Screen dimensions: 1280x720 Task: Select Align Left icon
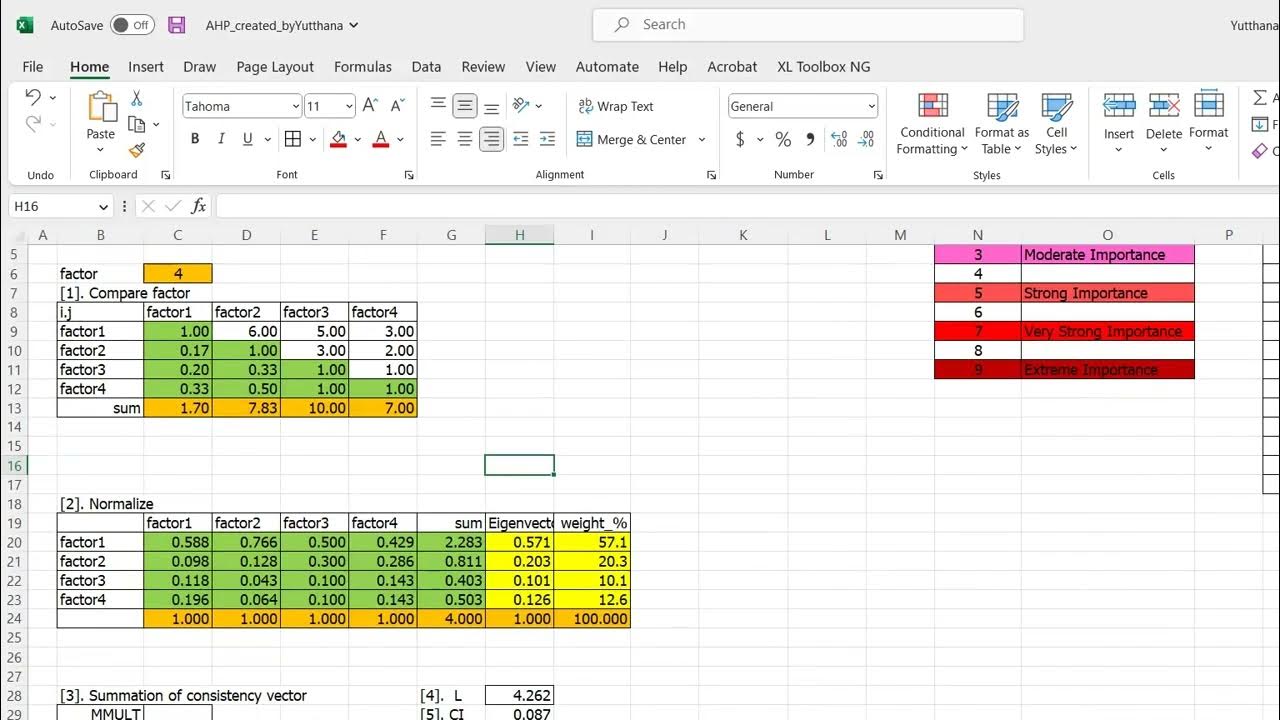[438, 139]
